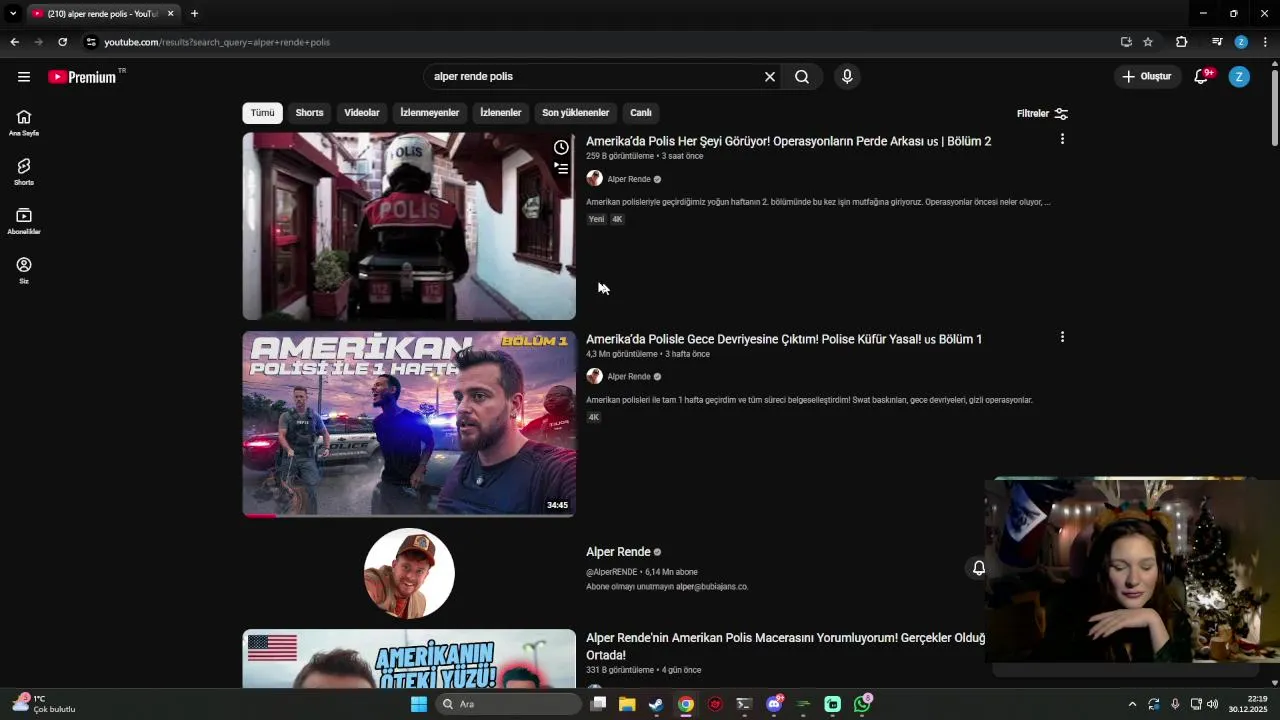Open the Amerikan Polisi ile 1 Hafta thumbnail
1280x720 pixels.
(409, 424)
